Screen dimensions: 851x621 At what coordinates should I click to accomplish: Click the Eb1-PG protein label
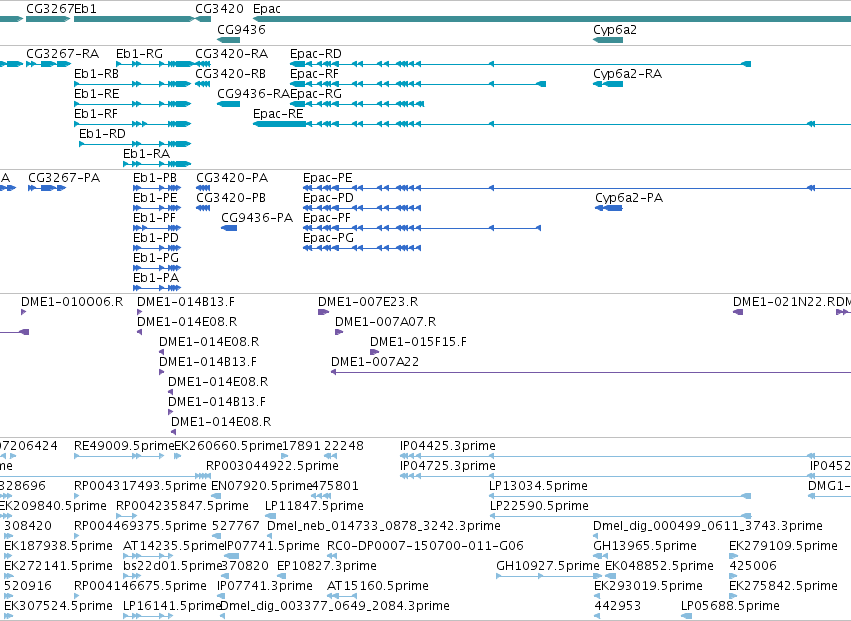[x=156, y=258]
